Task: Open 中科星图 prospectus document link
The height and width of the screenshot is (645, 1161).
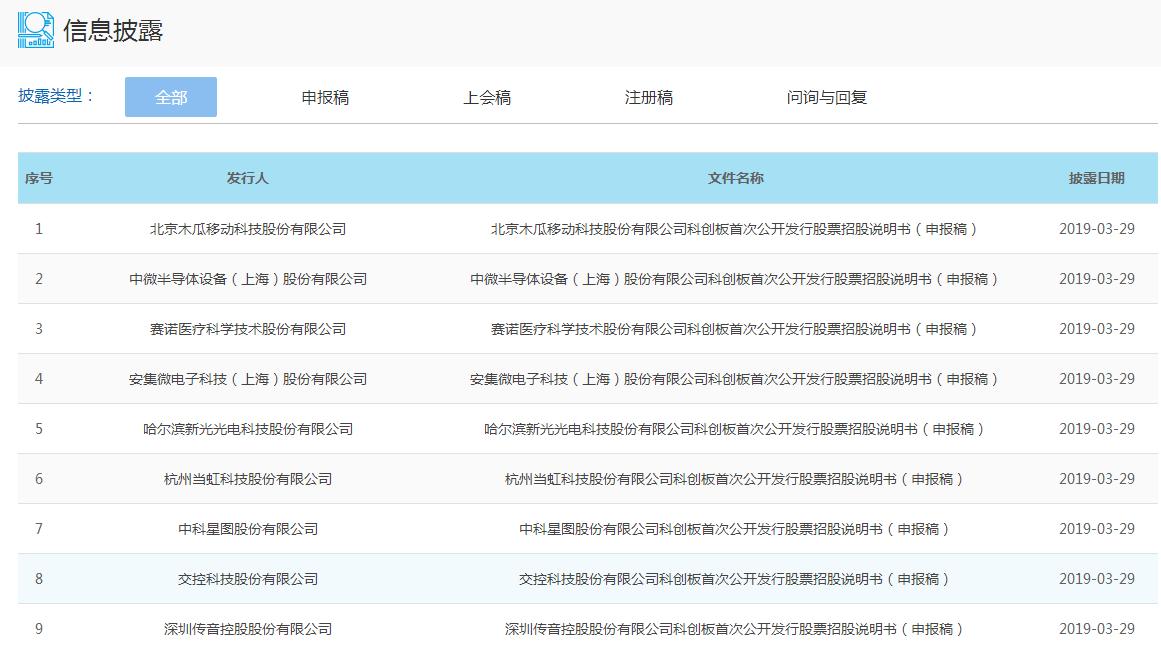Action: [x=735, y=529]
